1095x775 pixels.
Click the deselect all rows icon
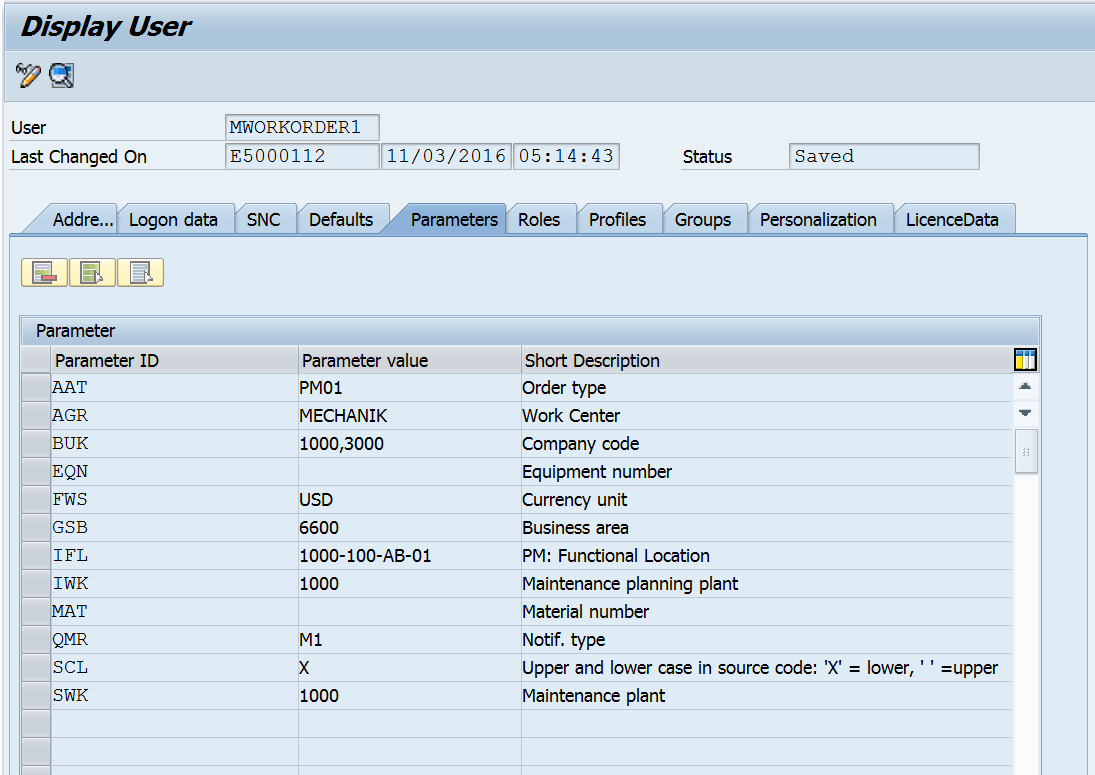pos(140,272)
